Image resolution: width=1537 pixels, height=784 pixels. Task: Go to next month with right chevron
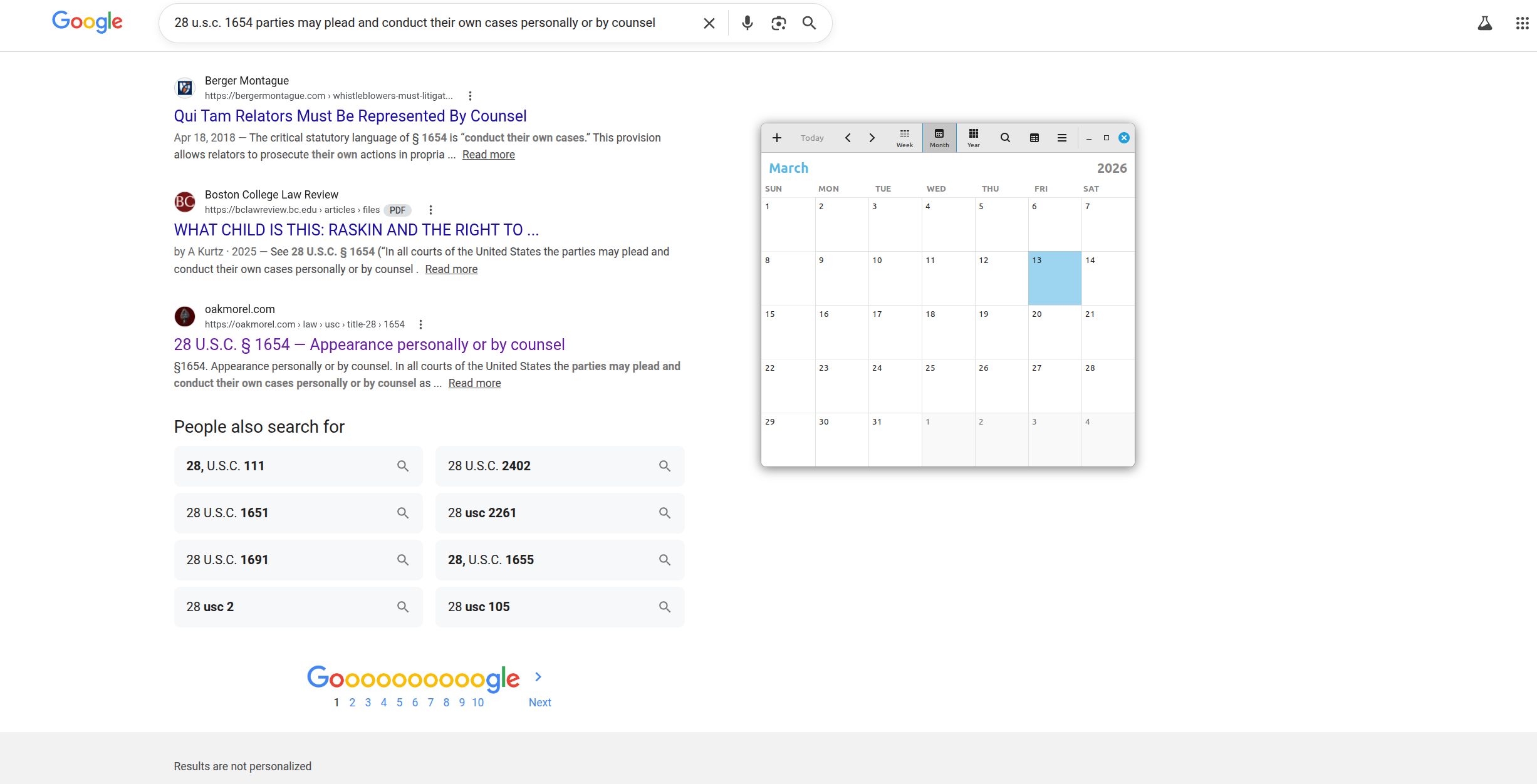(x=872, y=138)
